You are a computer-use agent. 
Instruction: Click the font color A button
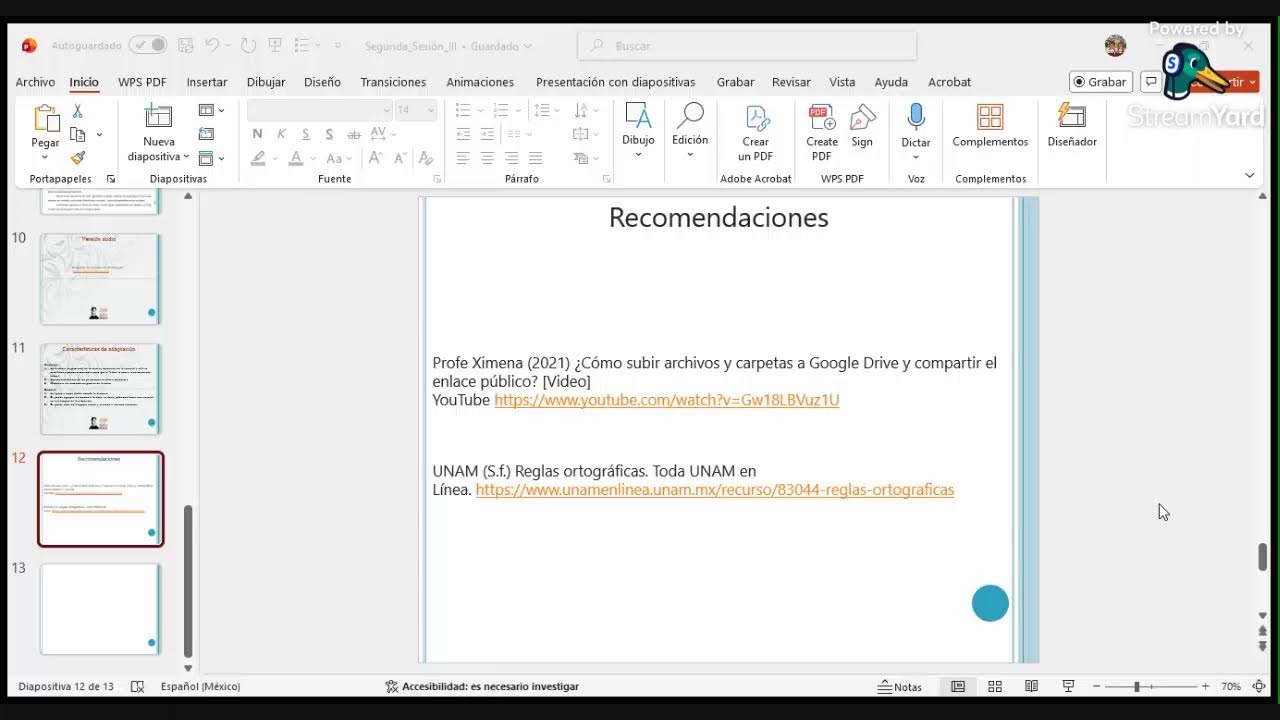point(295,158)
